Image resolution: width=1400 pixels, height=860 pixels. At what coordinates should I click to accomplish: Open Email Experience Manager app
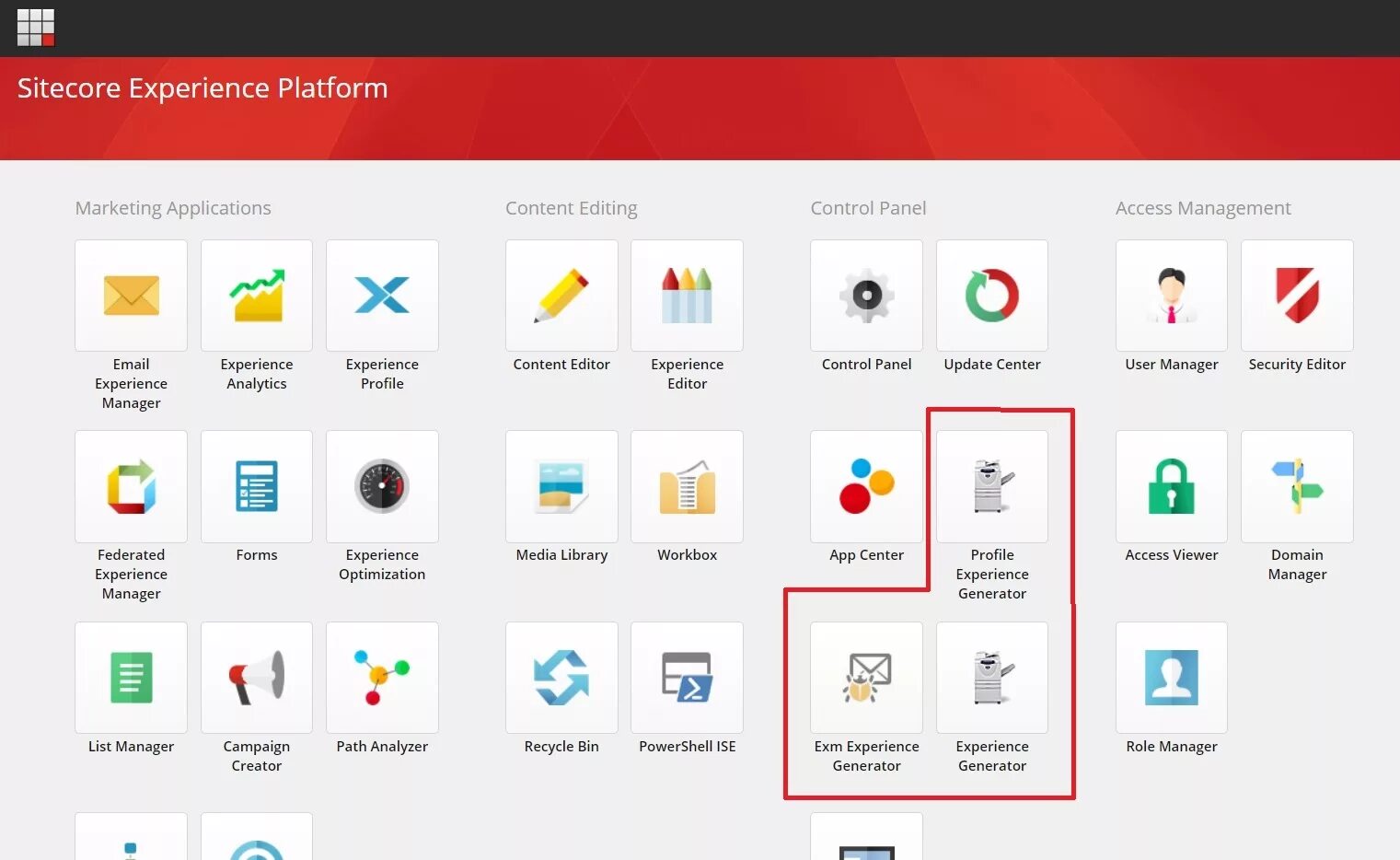pyautogui.click(x=131, y=296)
